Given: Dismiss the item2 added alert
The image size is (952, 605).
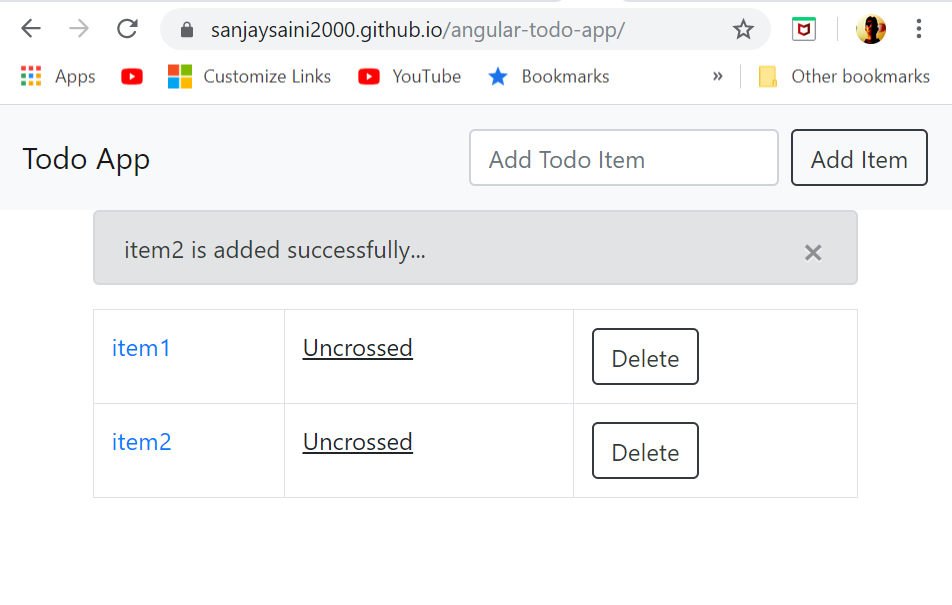Looking at the screenshot, I should coord(813,253).
